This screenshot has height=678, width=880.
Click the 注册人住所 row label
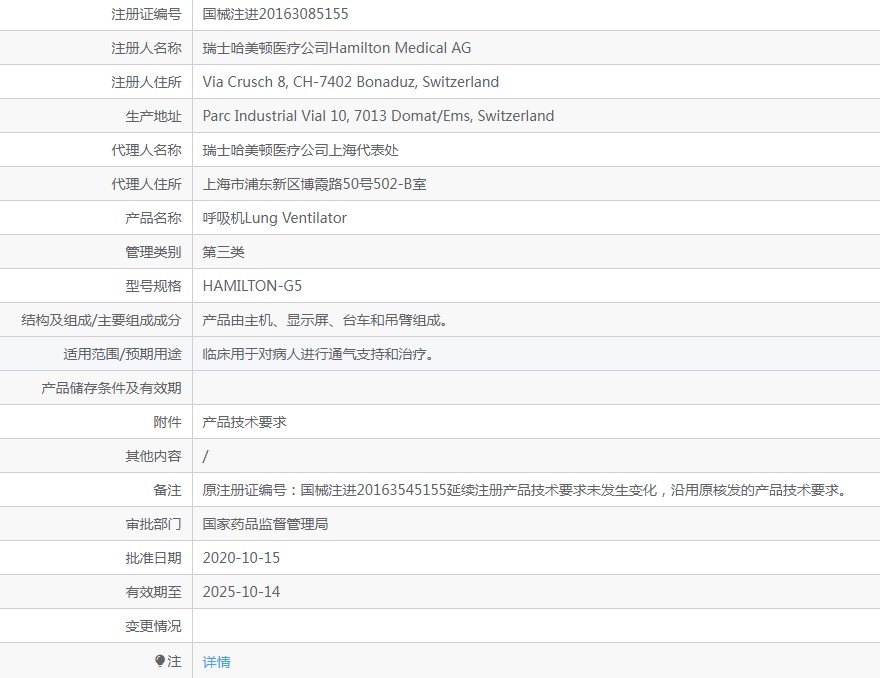(x=146, y=82)
